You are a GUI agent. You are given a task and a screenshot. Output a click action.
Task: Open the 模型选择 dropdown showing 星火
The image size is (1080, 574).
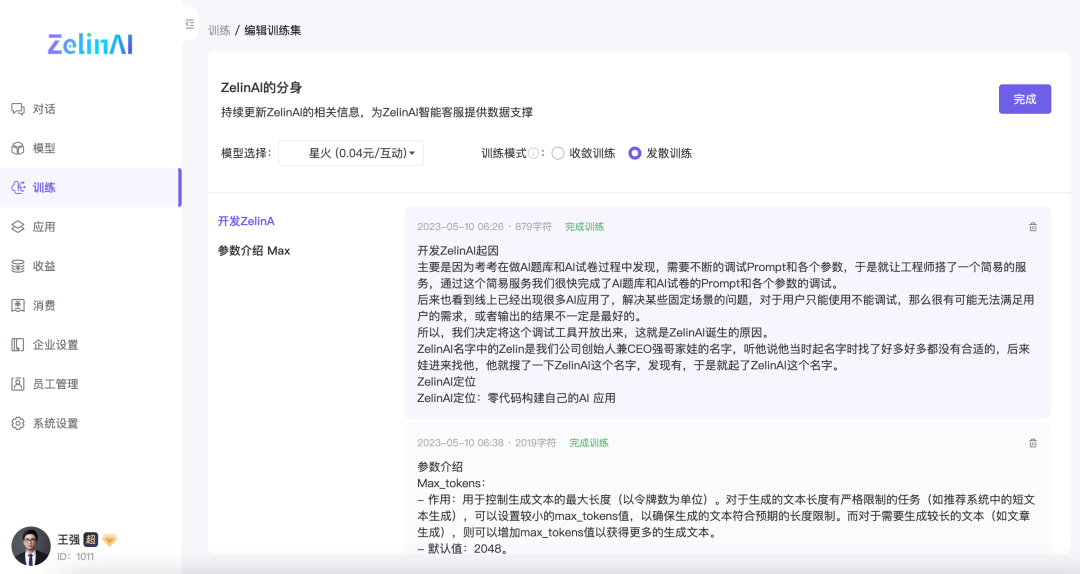(351, 153)
